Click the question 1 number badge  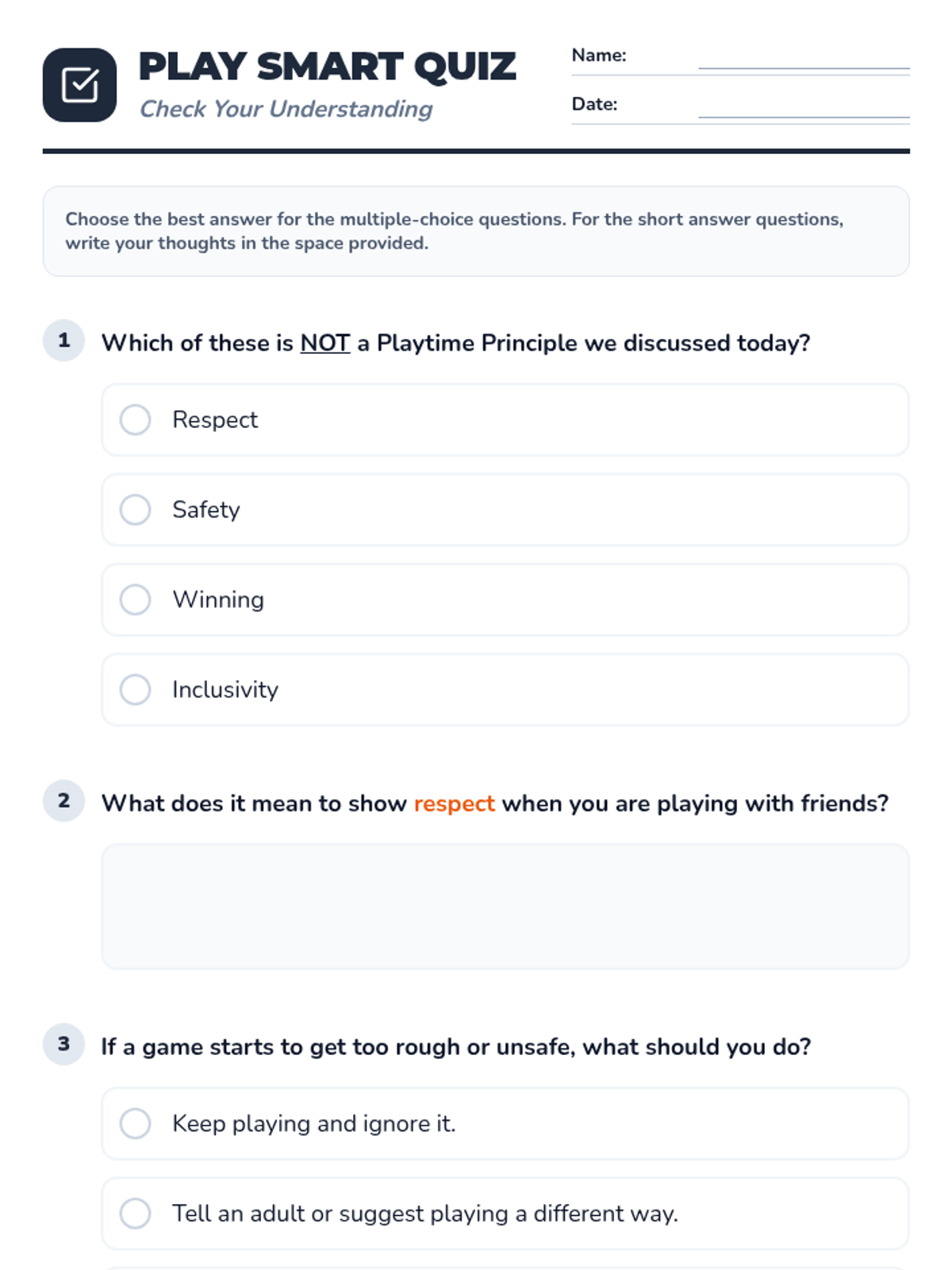point(63,341)
